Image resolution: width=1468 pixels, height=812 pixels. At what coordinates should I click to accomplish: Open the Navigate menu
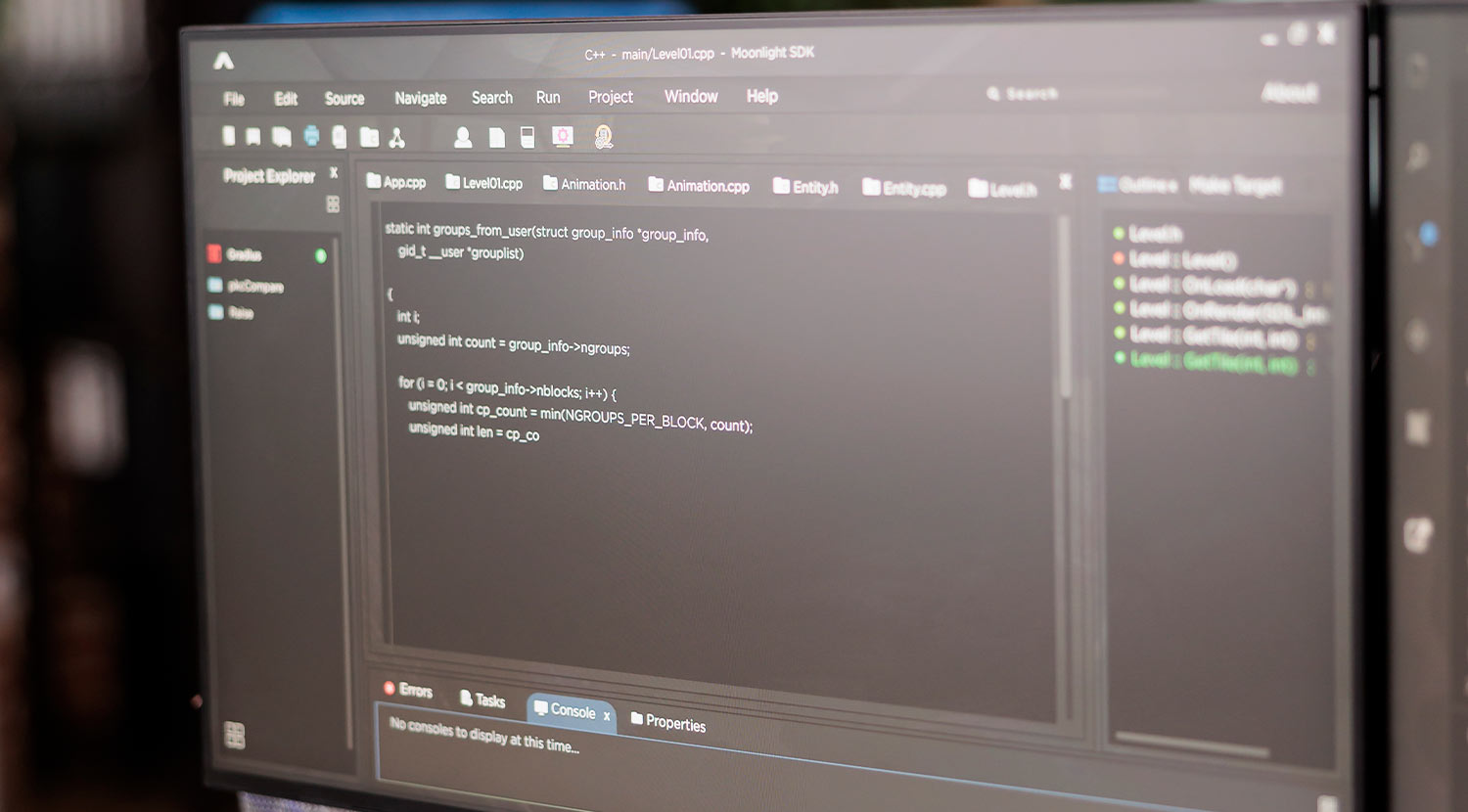(x=420, y=98)
